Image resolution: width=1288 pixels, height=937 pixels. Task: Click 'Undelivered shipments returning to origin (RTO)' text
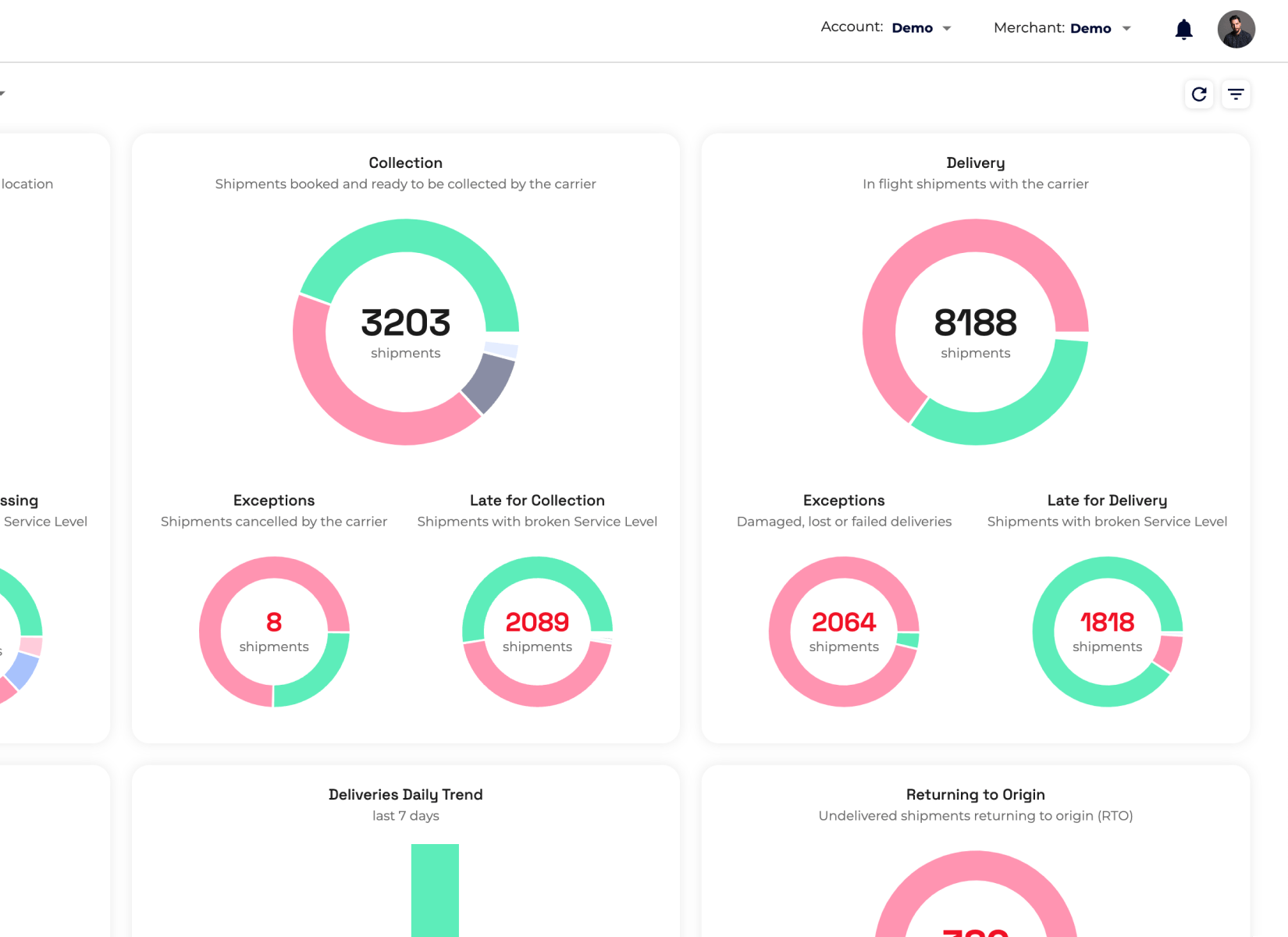[975, 816]
